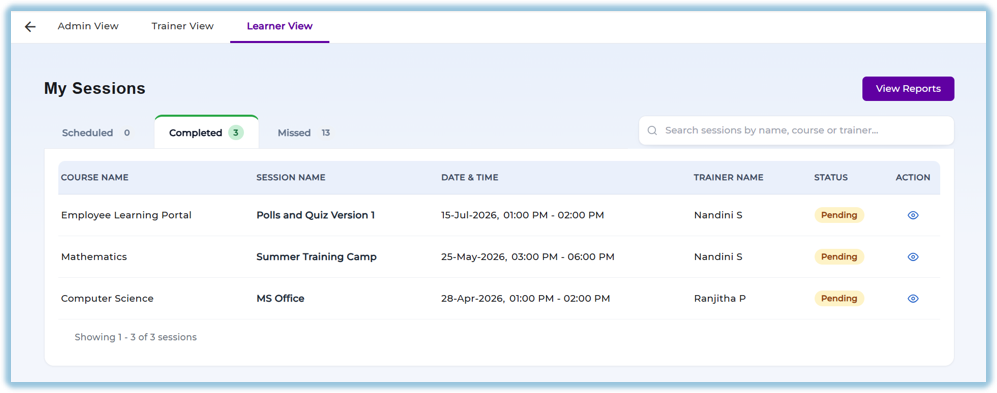Click the 15-Jul-2026 date and time cell
This screenshot has width=997, height=393.
click(523, 215)
